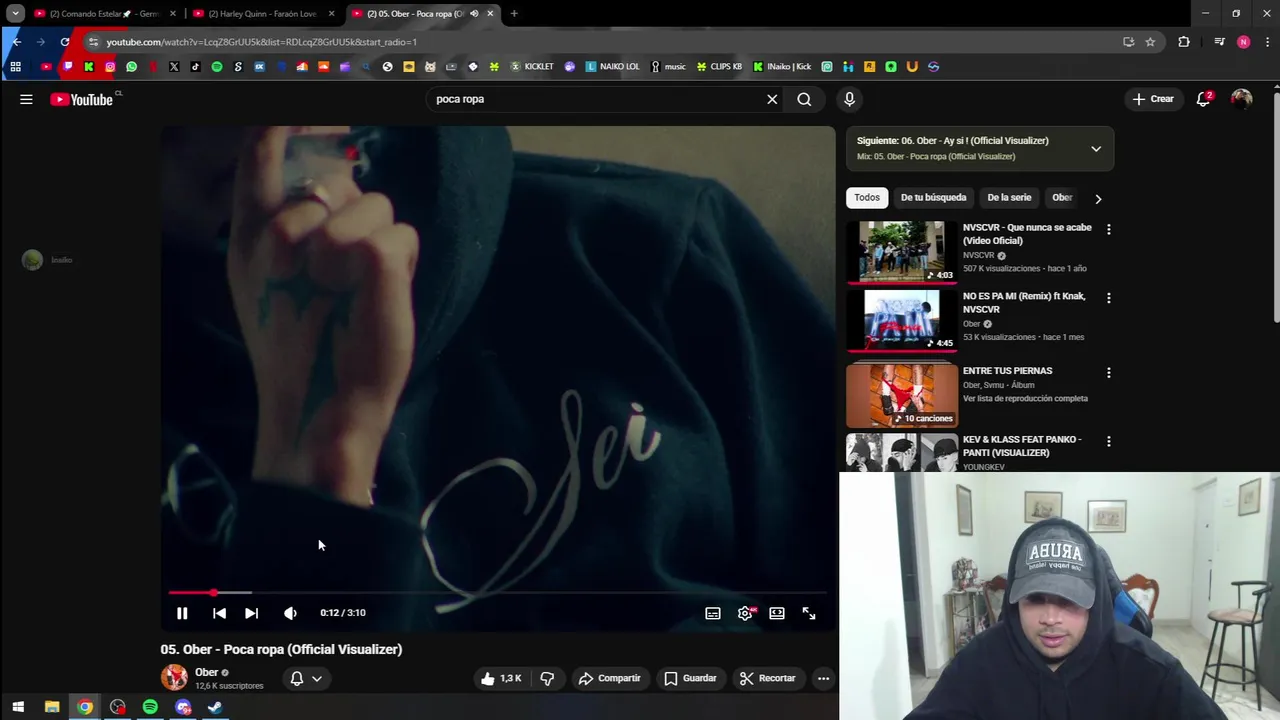This screenshot has width=1280, height=720.
Task: Dislike the video with thumbs-down button
Action: point(547,679)
